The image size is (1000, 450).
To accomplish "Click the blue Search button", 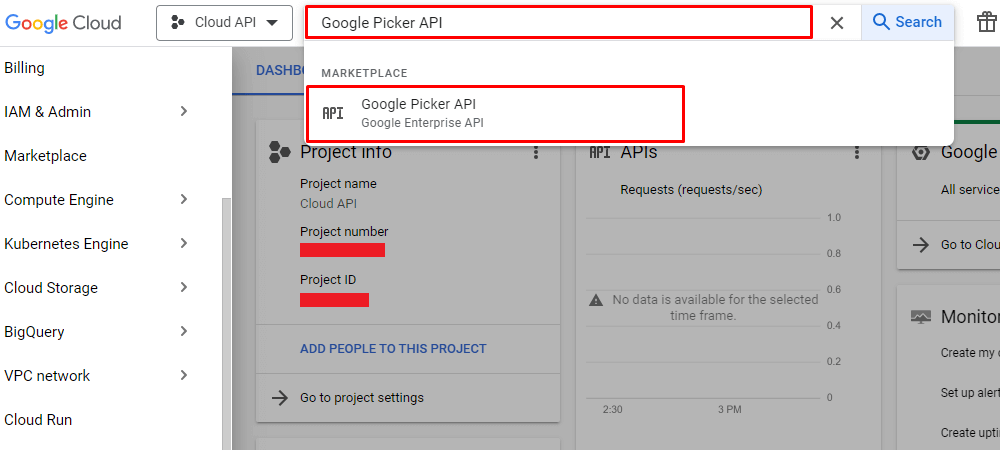I will click(x=908, y=22).
